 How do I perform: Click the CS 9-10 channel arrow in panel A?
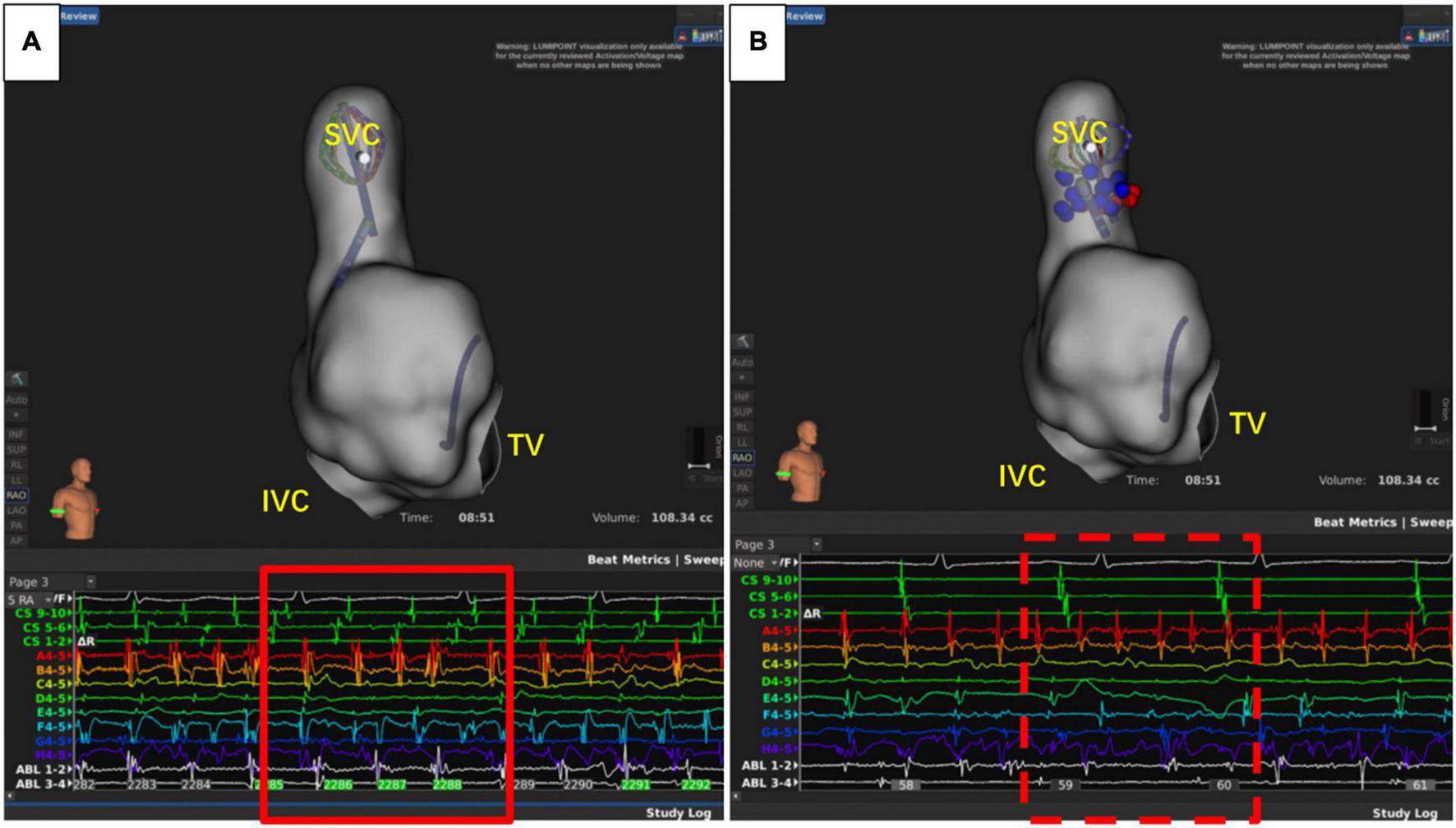[x=71, y=613]
